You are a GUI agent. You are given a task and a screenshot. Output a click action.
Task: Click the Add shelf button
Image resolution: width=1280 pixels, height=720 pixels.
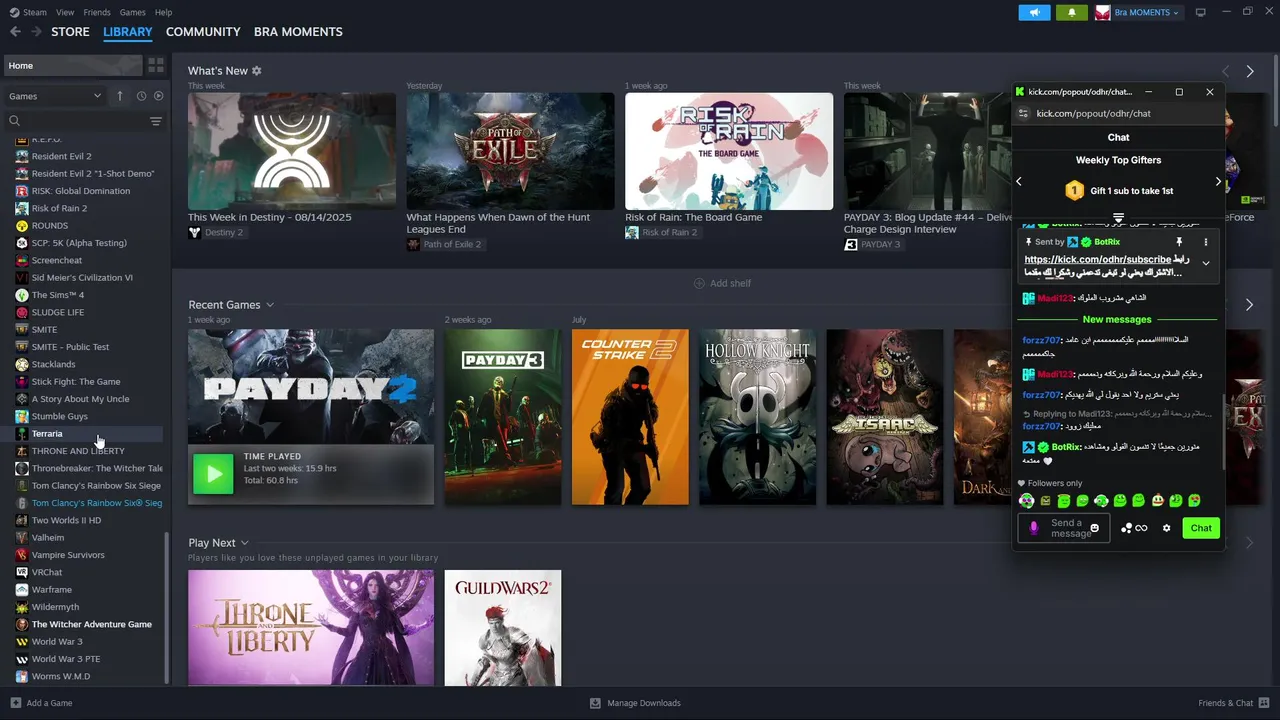tap(722, 283)
